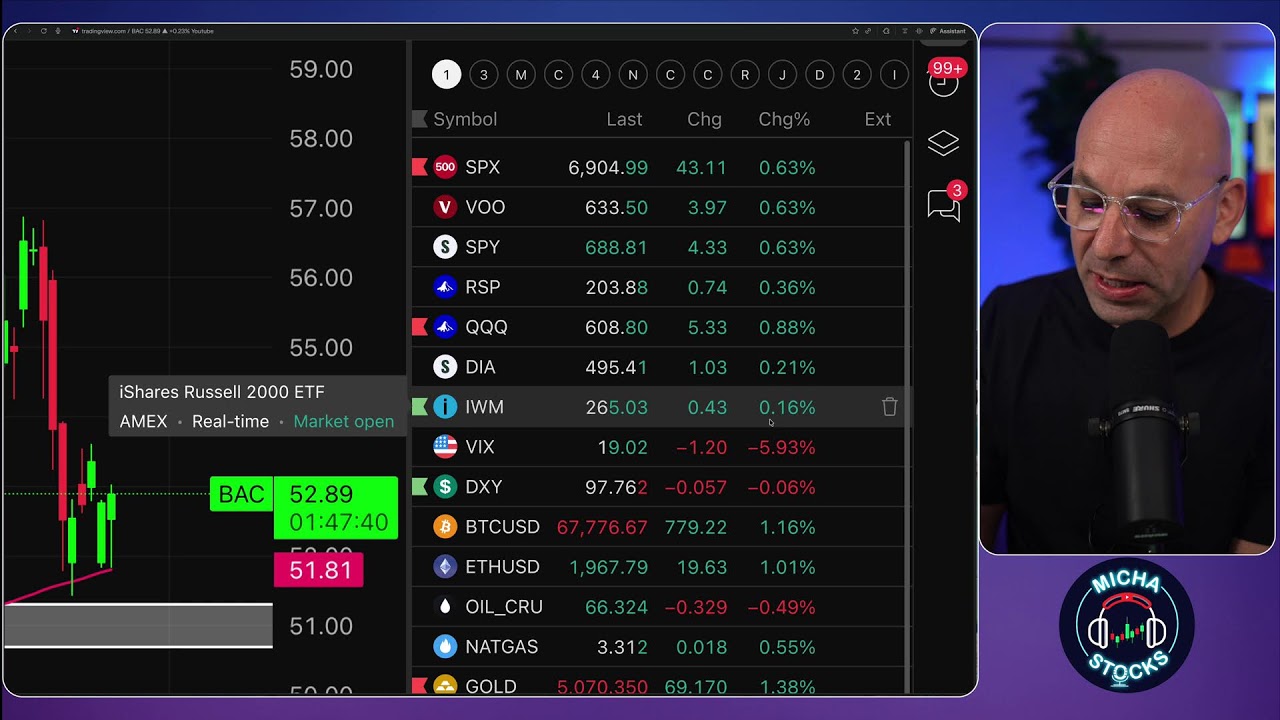Remove IWM with the trash icon
This screenshot has height=720, width=1280.
tap(889, 407)
